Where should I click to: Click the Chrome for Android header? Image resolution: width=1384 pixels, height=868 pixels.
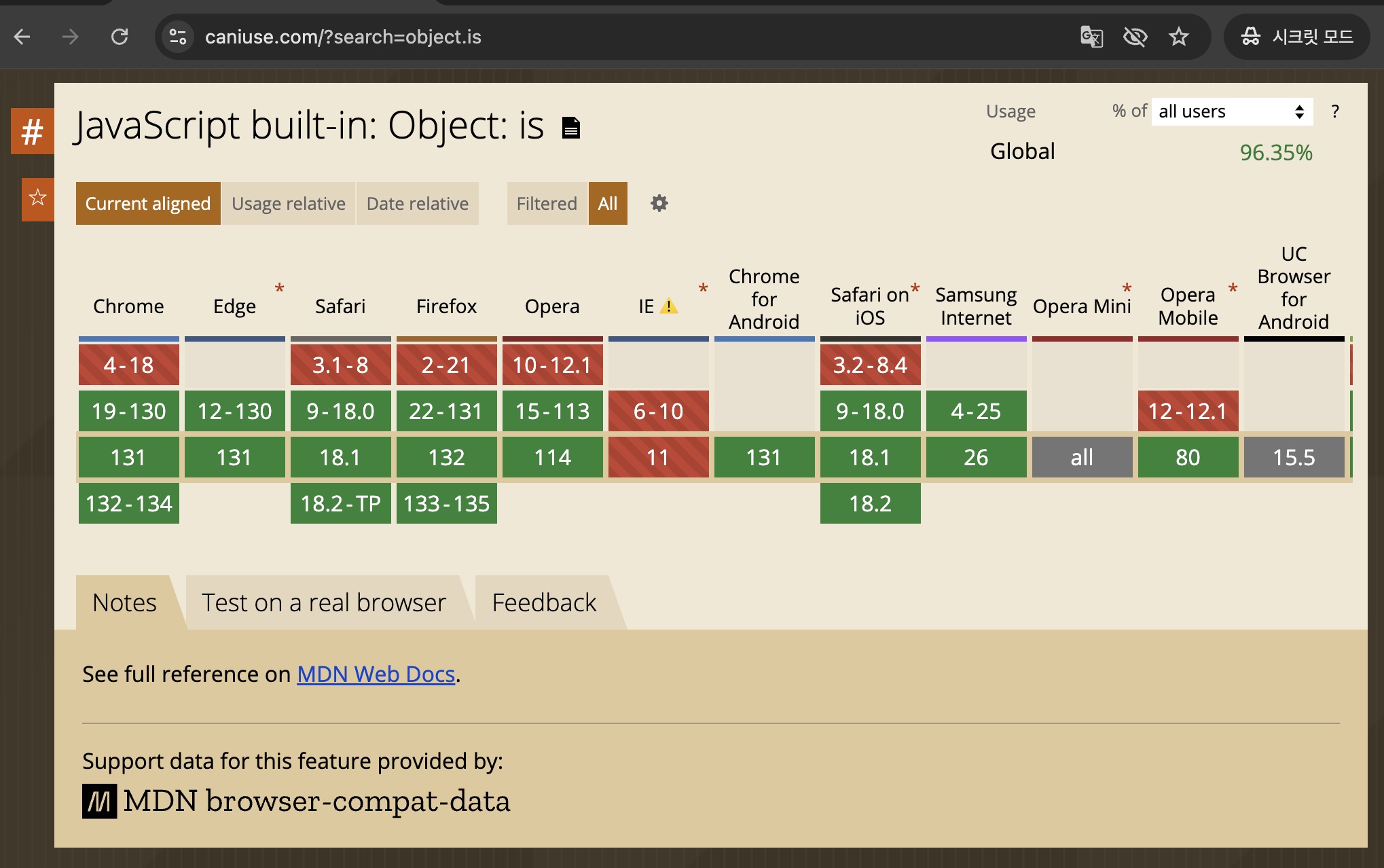click(x=764, y=299)
